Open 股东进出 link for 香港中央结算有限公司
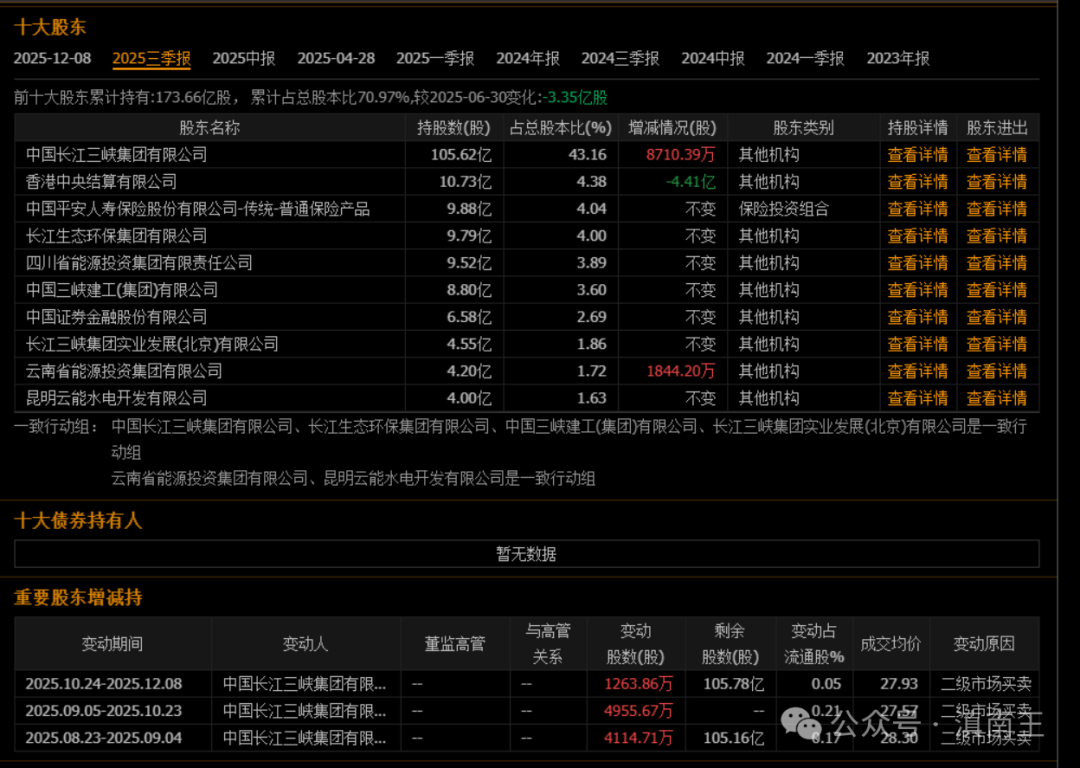The height and width of the screenshot is (768, 1080). tap(997, 182)
